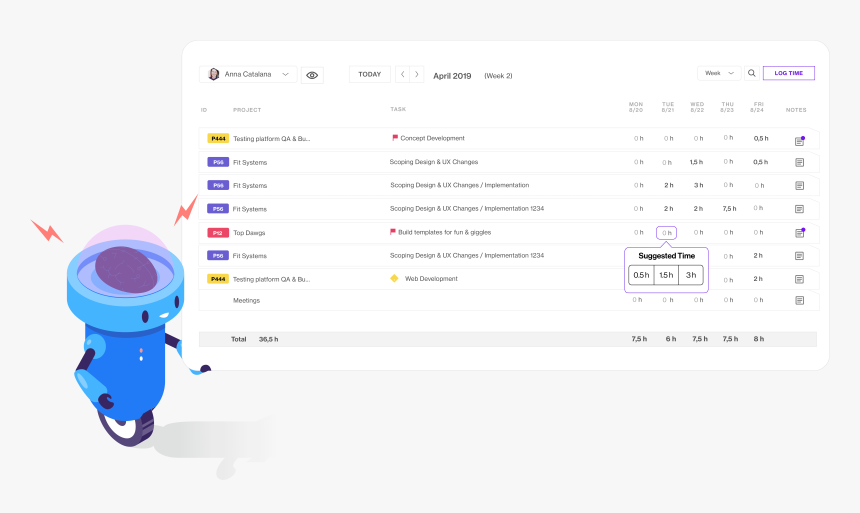The height and width of the screenshot is (513, 860).
Task: Click the 2 h Friday cell in Web Development row
Action: coord(758,279)
